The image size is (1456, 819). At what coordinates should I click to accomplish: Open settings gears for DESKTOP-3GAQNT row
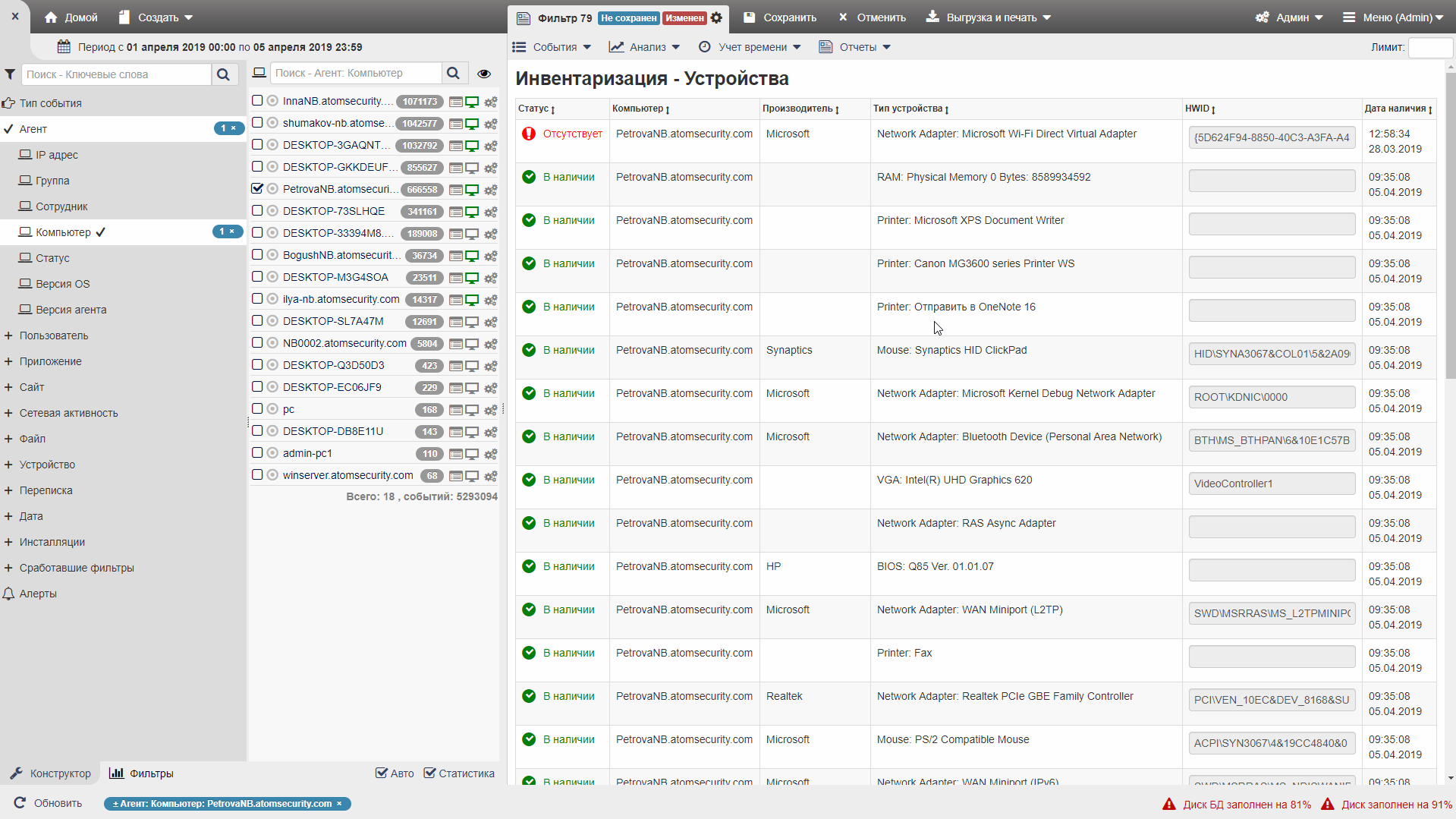coord(491,146)
